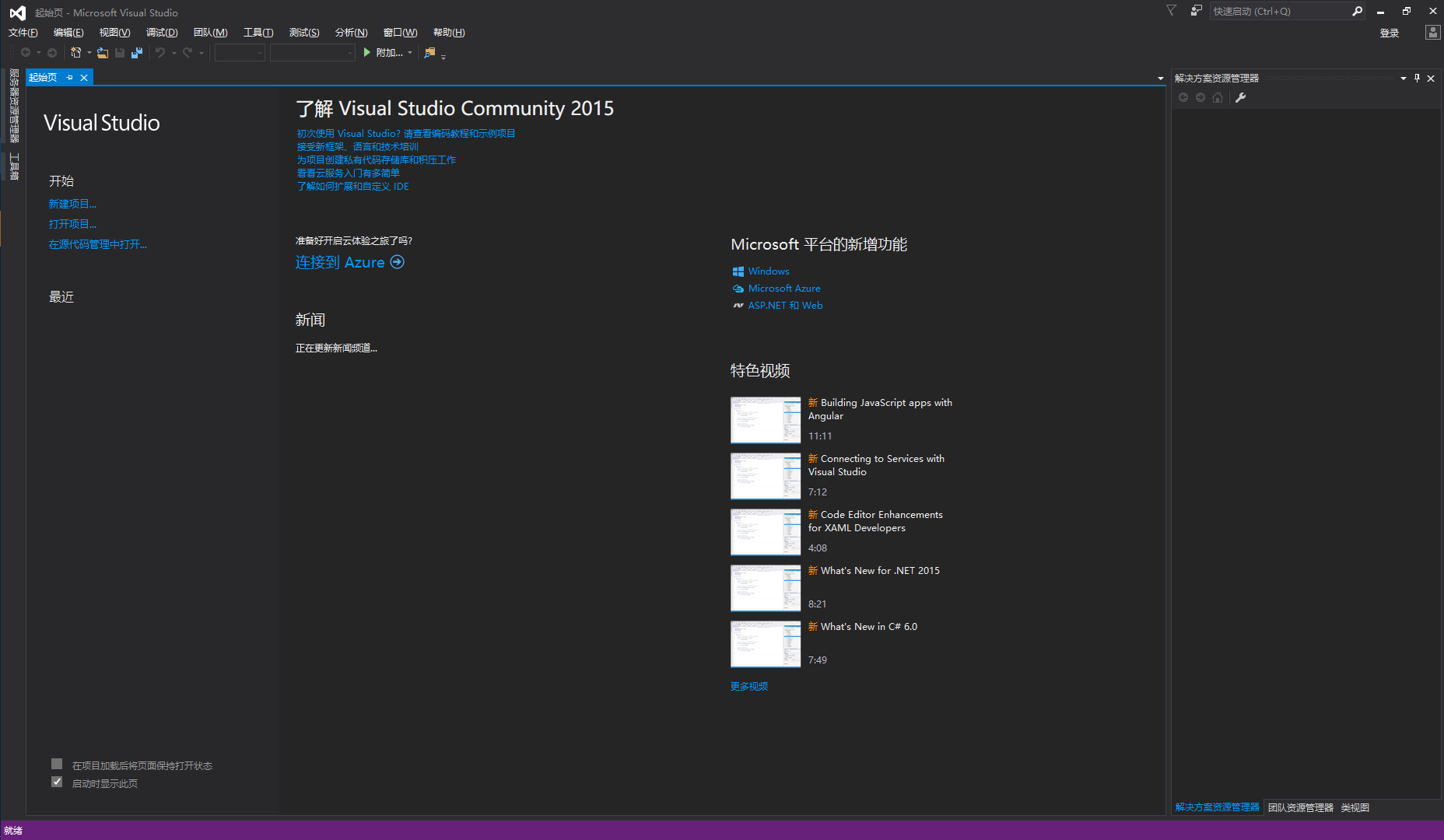This screenshot has width=1444, height=840.
Task: Open the Solution Platforms combo box
Action: click(313, 53)
